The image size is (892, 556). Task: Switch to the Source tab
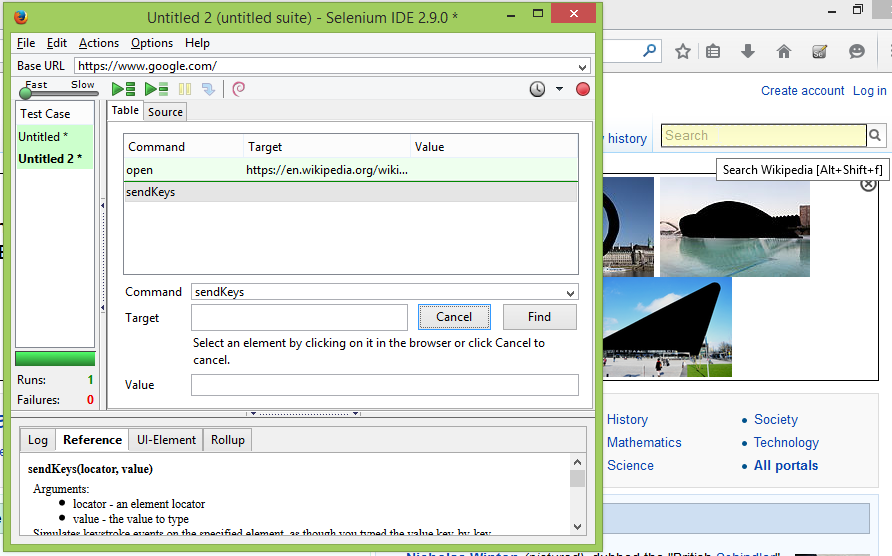165,112
